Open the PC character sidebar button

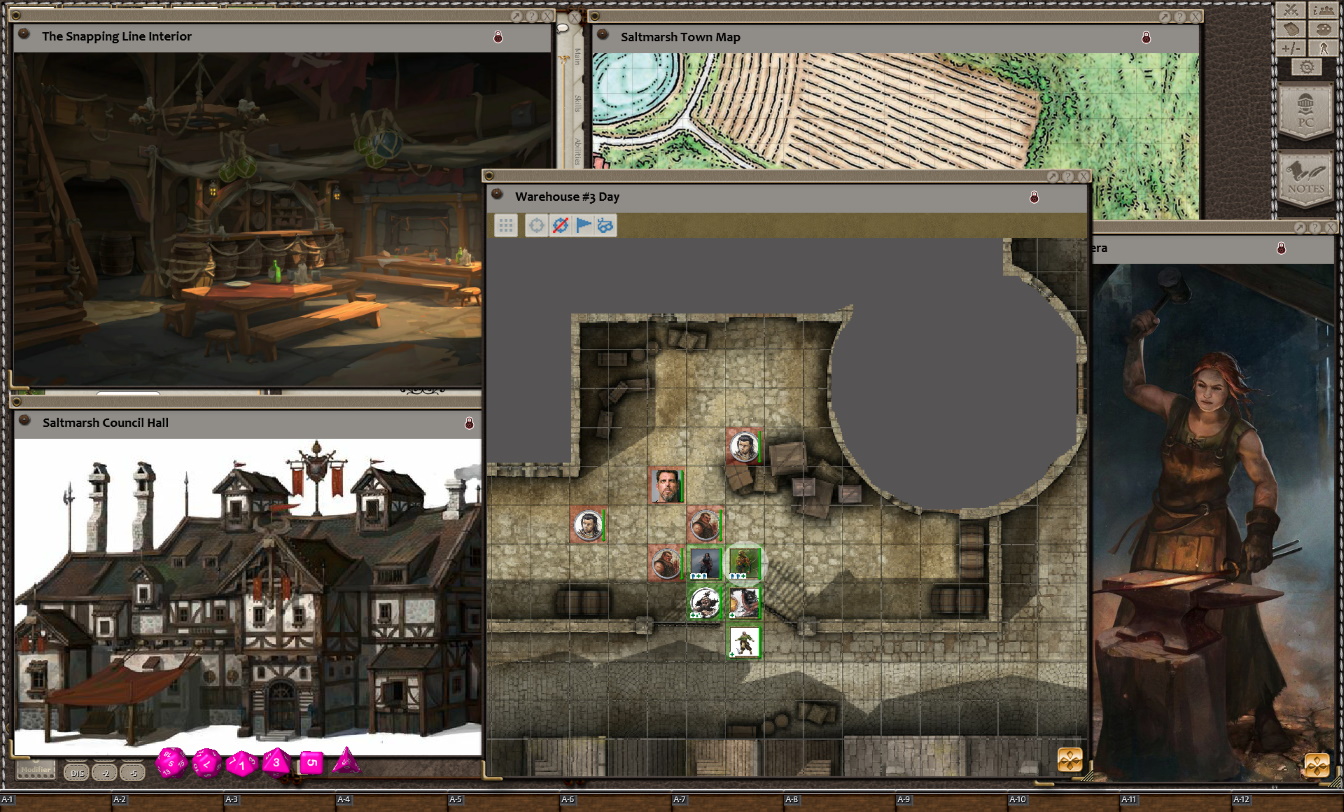[x=1305, y=111]
